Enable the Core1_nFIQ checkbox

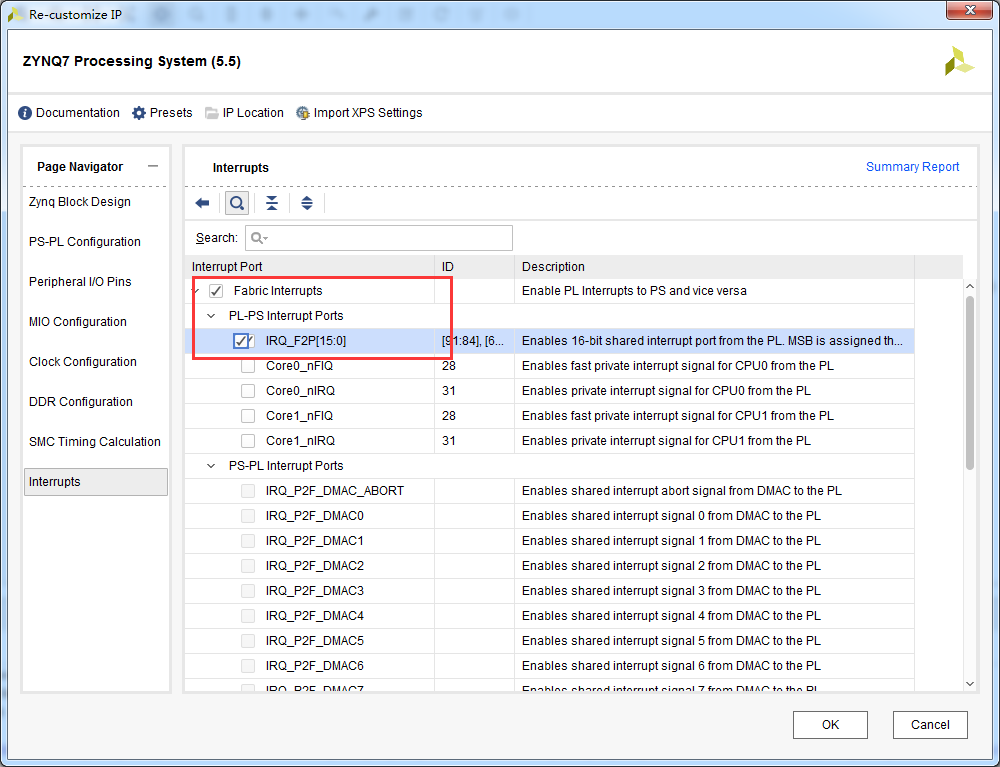pyautogui.click(x=248, y=416)
